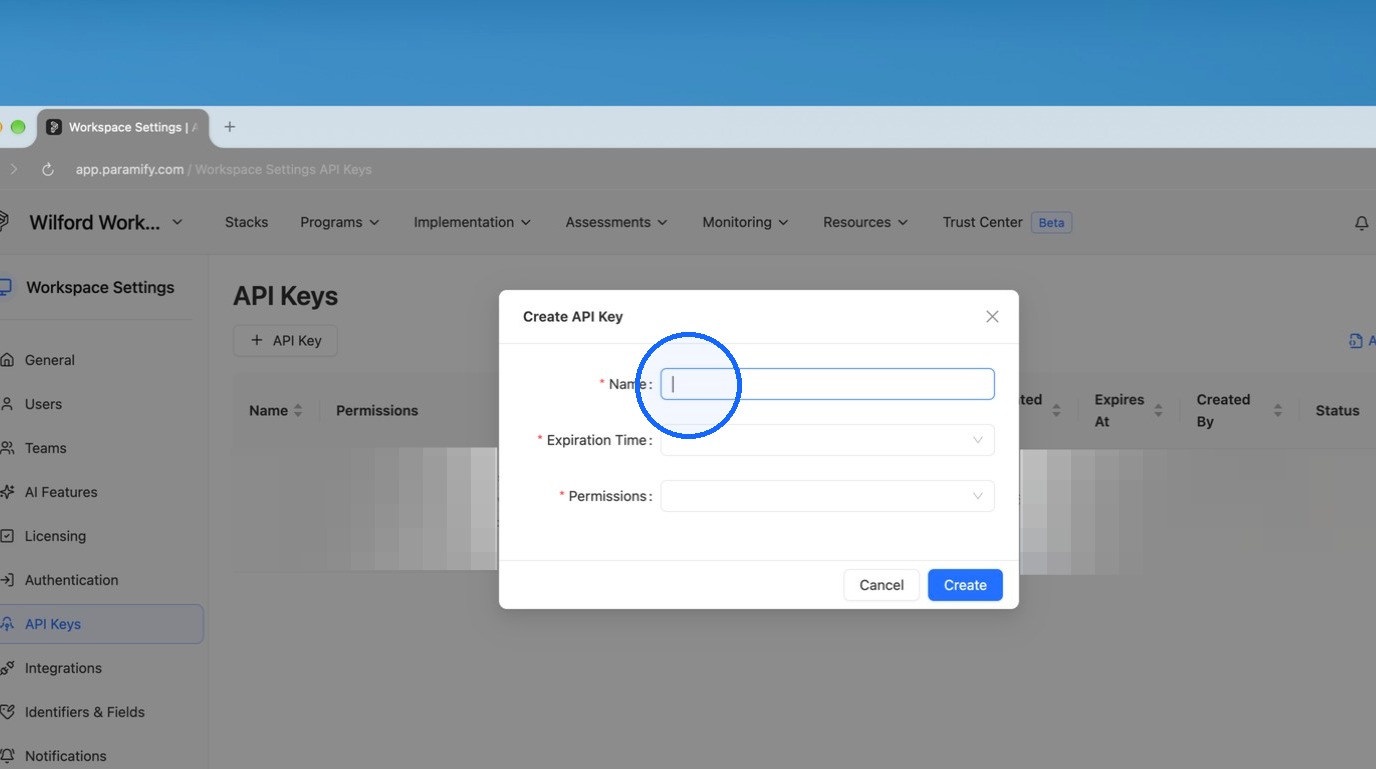1376x769 pixels.
Task: Close the Create API Key dialog
Action: click(992, 316)
